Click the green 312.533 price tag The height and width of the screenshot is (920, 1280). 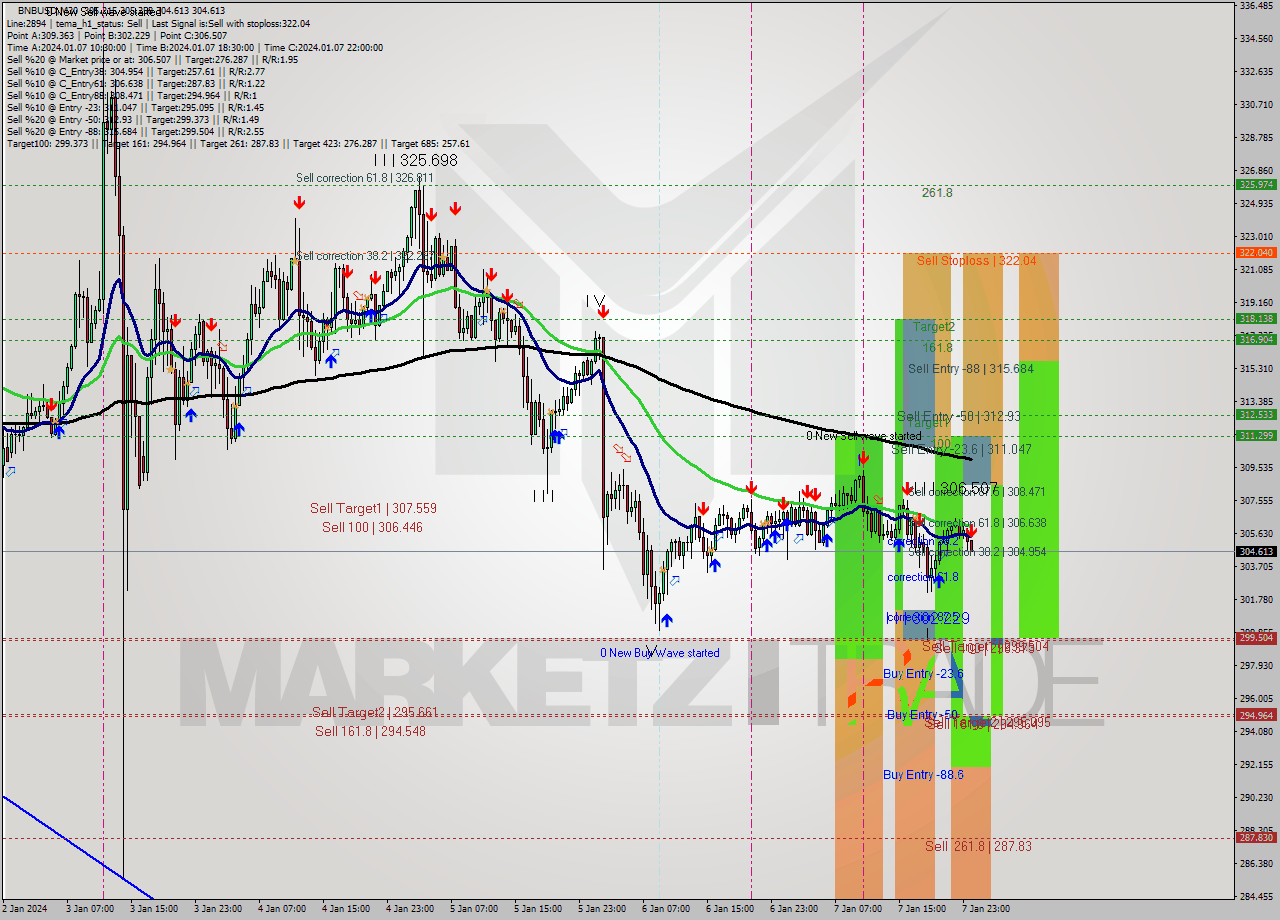(x=1256, y=415)
